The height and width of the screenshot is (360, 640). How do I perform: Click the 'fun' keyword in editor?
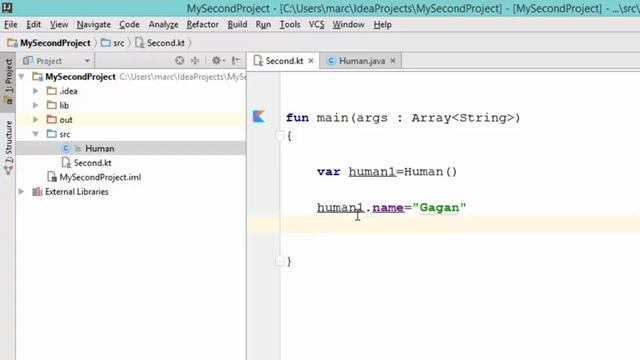[297, 118]
